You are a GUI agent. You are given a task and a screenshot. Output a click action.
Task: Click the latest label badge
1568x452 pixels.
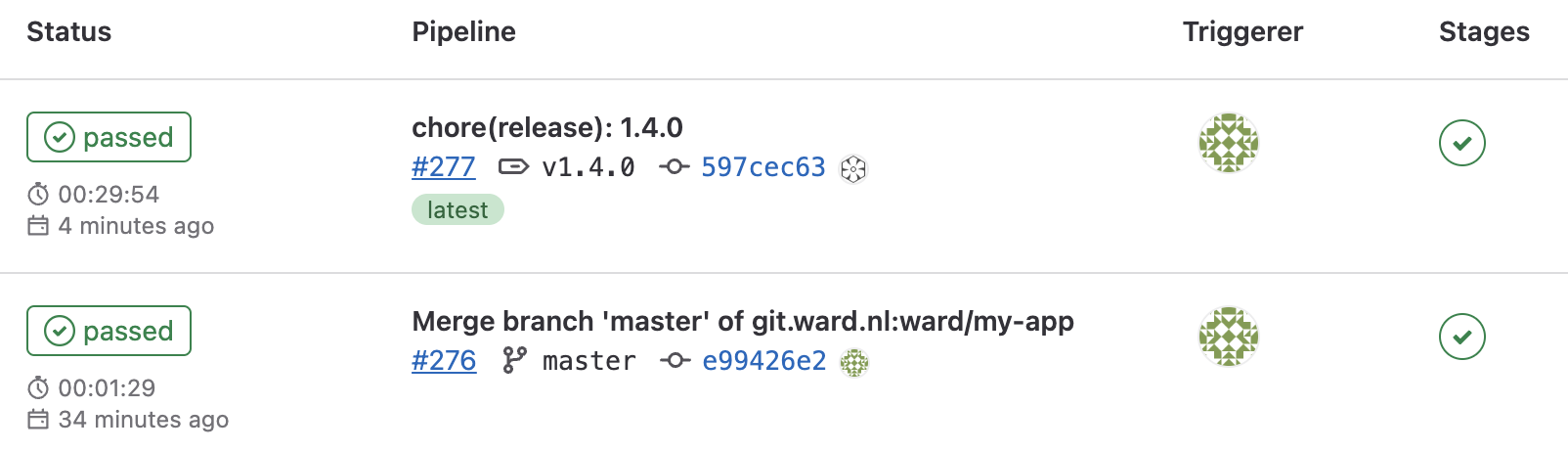(457, 210)
